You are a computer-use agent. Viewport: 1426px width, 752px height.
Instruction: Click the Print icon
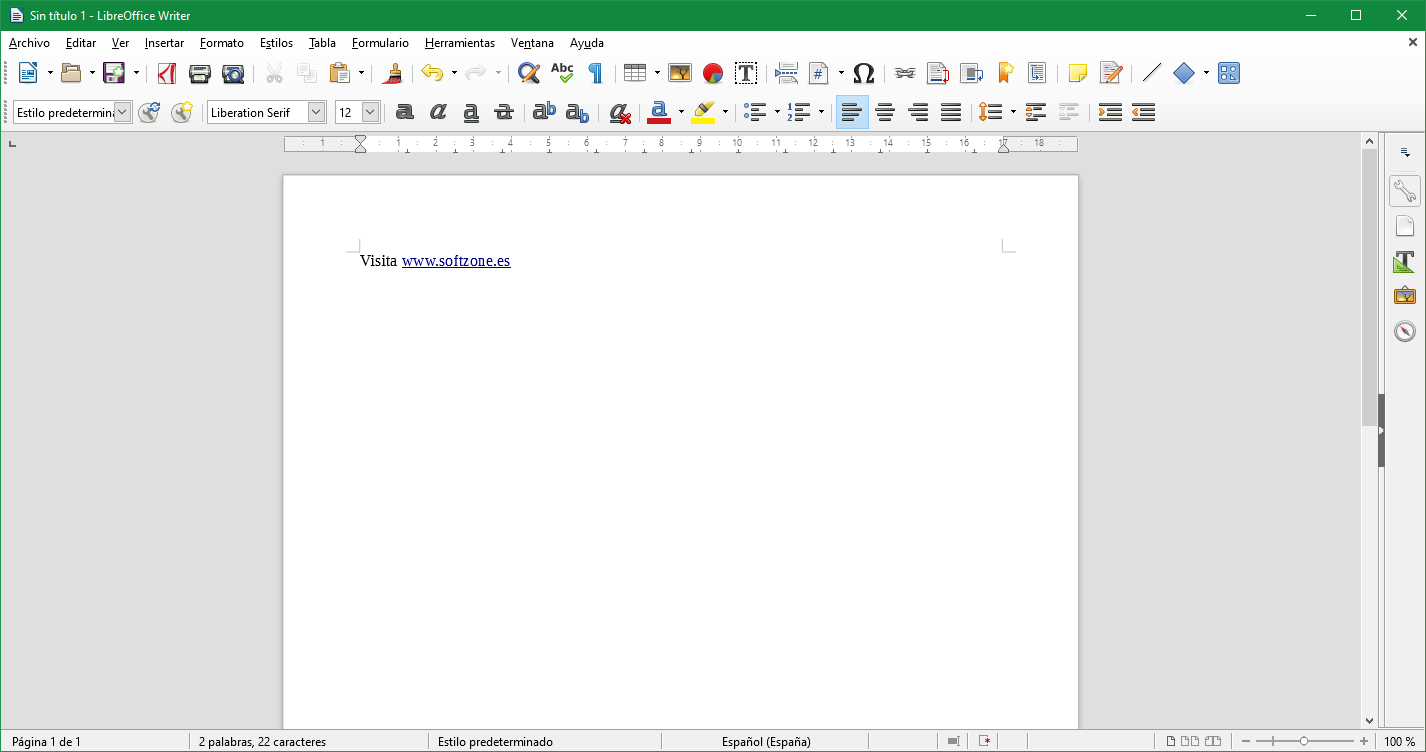(x=200, y=73)
